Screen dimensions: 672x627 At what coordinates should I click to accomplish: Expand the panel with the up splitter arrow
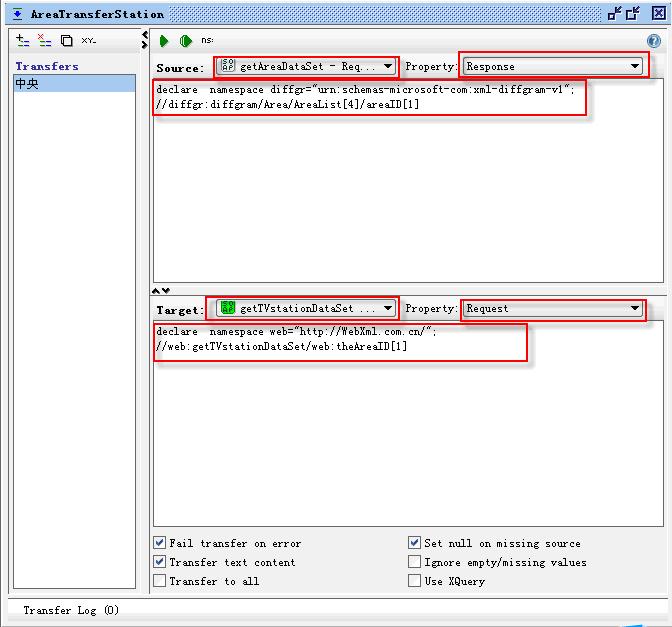coord(156,291)
